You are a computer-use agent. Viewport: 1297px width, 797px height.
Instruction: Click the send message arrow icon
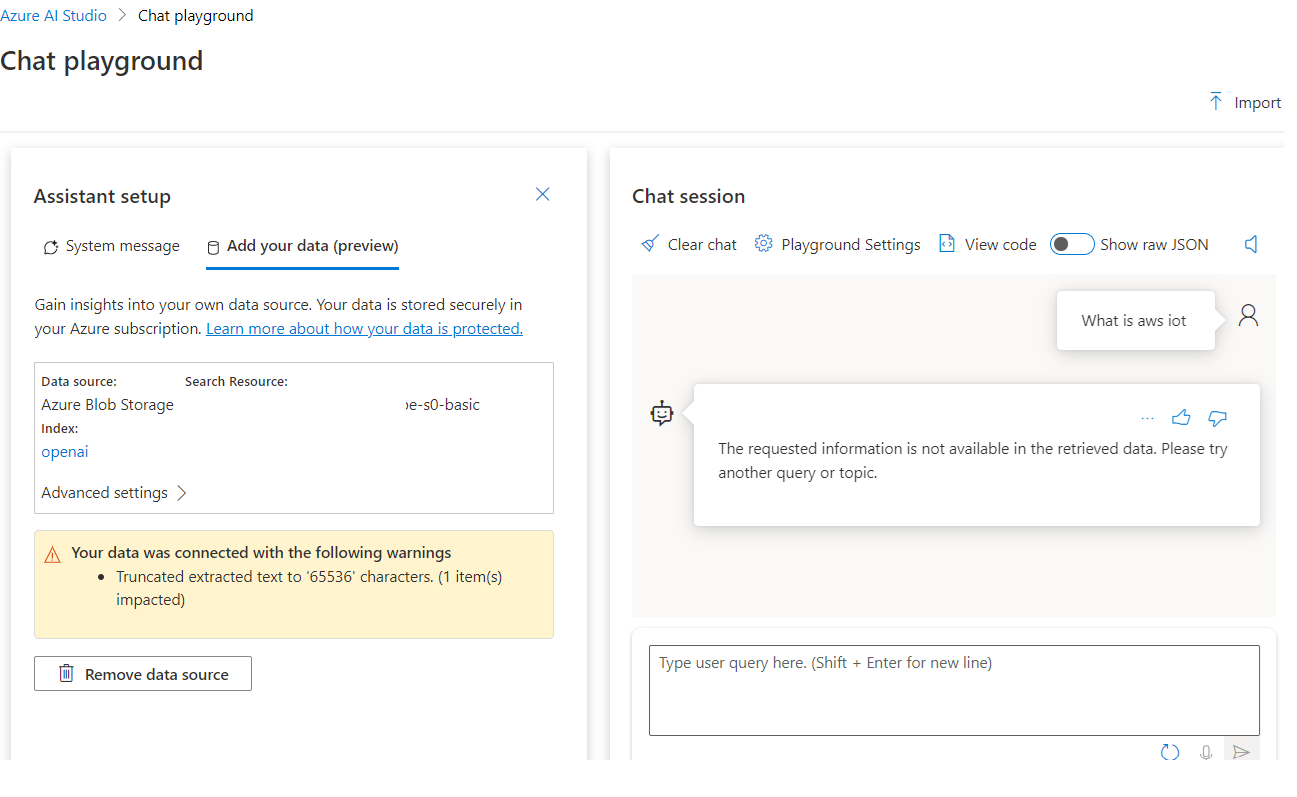[x=1241, y=752]
